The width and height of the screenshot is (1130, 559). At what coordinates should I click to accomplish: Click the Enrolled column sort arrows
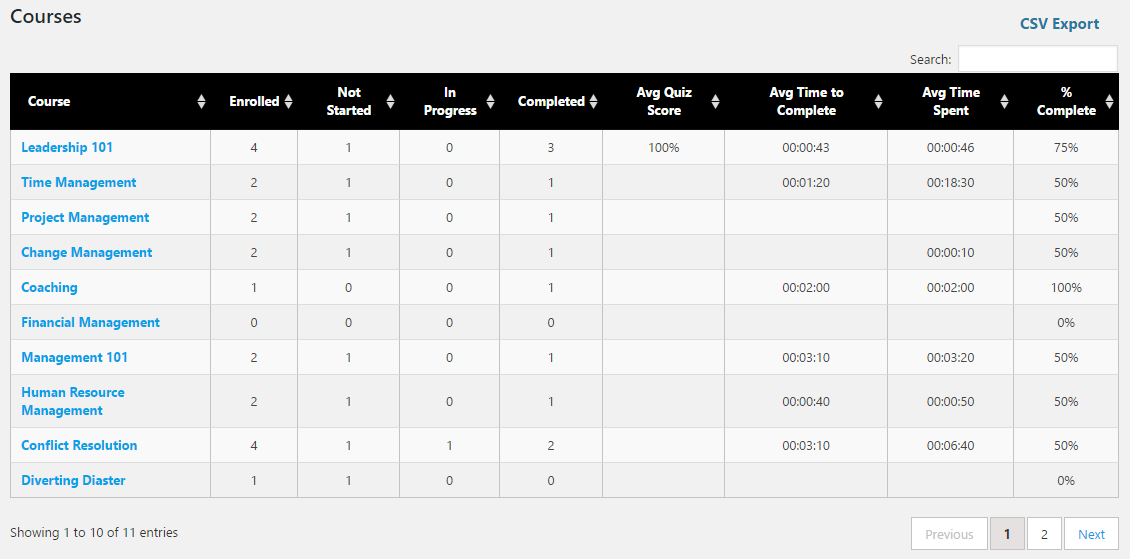pos(288,102)
